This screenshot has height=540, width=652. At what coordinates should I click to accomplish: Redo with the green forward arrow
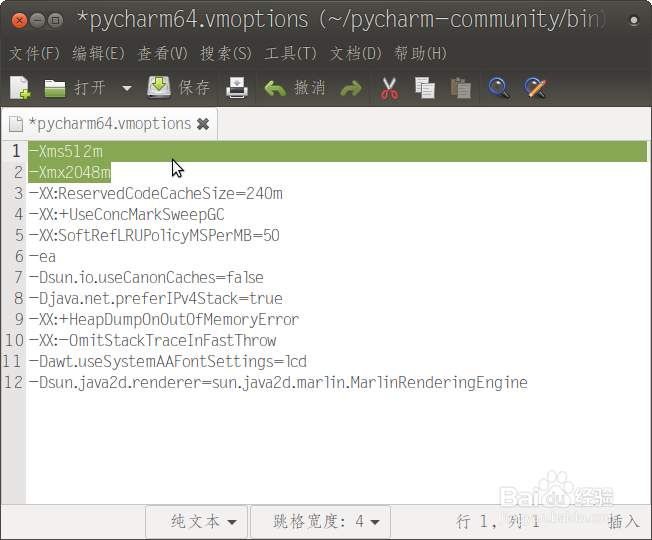click(351, 88)
